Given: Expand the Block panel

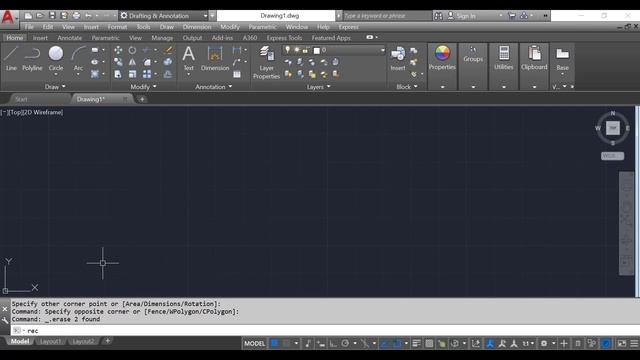Looking at the screenshot, I should tap(407, 87).
